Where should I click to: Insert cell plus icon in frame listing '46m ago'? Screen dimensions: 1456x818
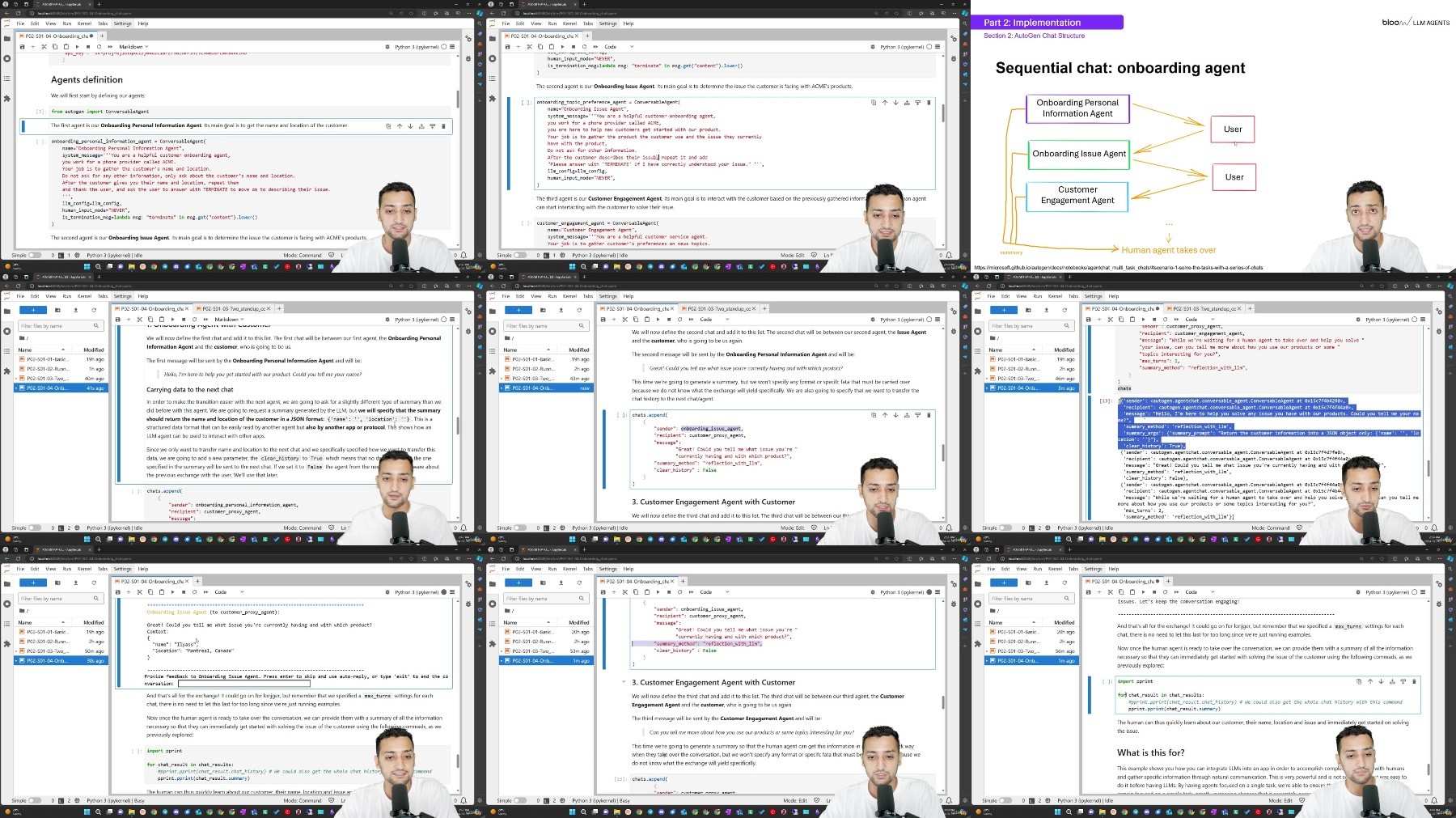[x=1099, y=320]
